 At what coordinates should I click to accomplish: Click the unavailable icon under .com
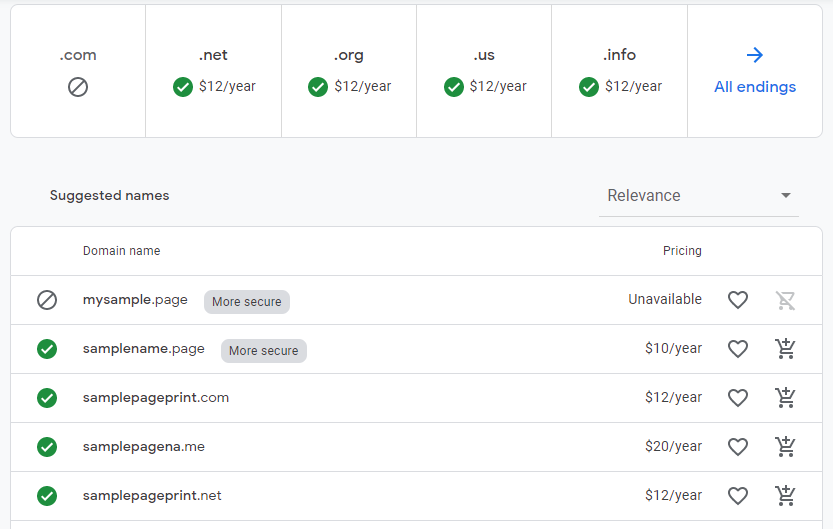[x=78, y=87]
